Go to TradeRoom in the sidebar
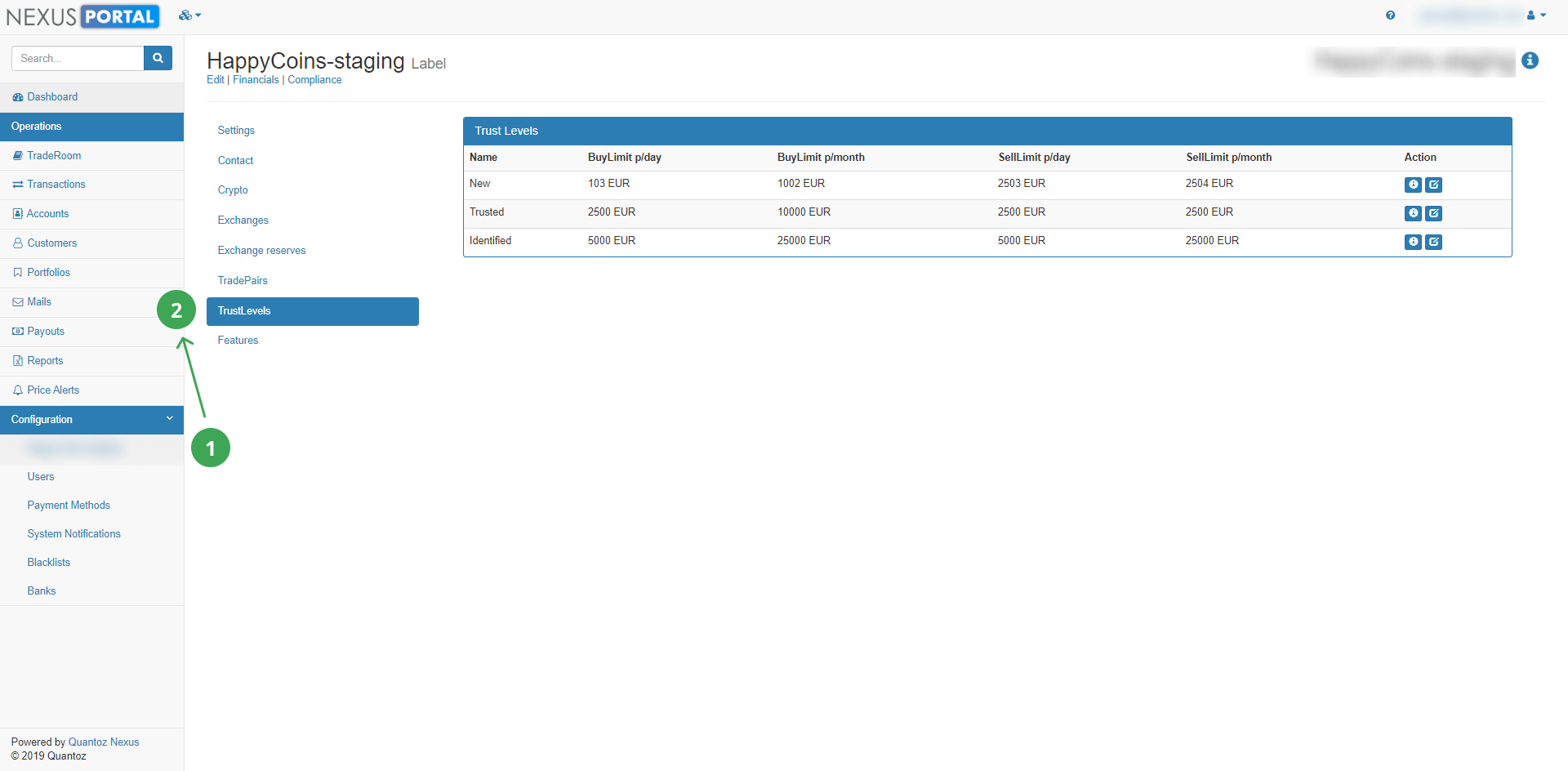 54,156
